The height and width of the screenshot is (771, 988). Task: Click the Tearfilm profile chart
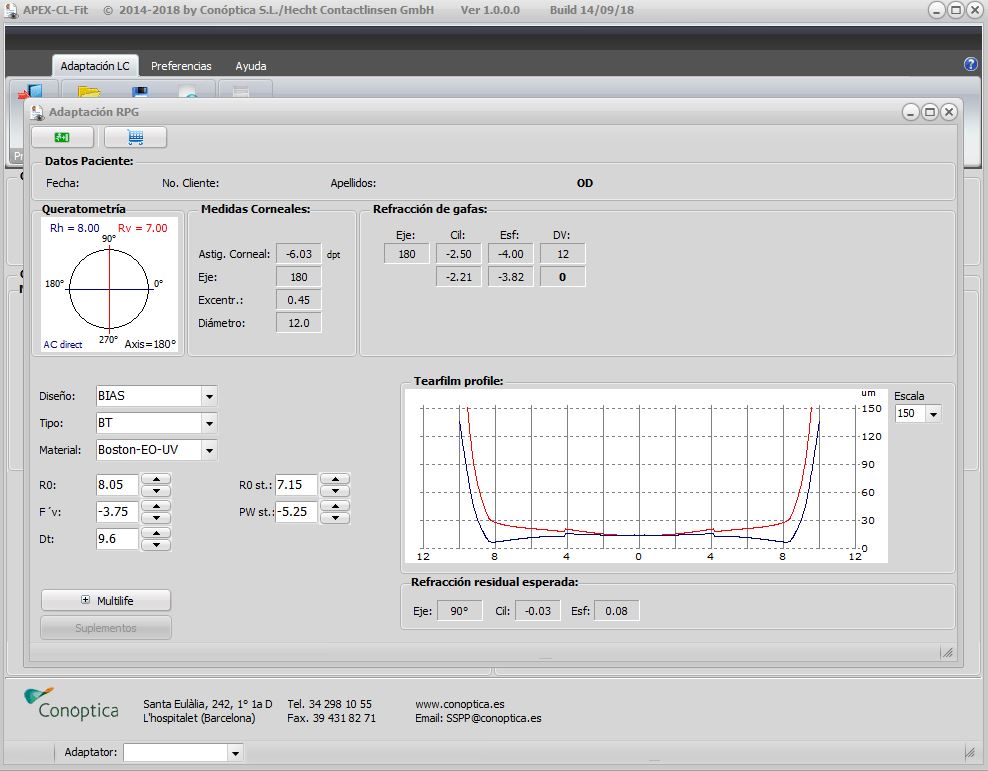click(646, 476)
